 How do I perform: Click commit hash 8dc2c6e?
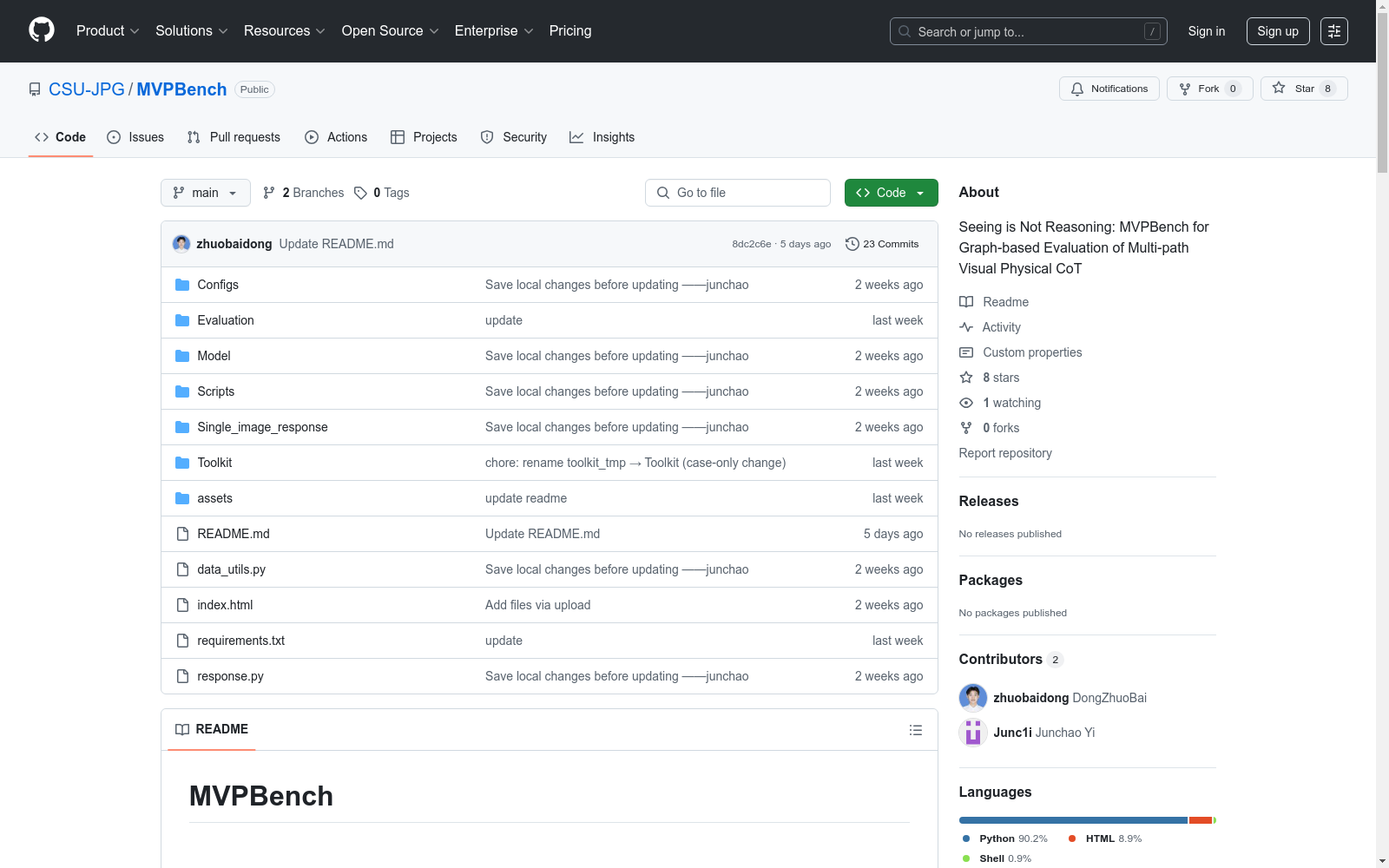(751, 244)
